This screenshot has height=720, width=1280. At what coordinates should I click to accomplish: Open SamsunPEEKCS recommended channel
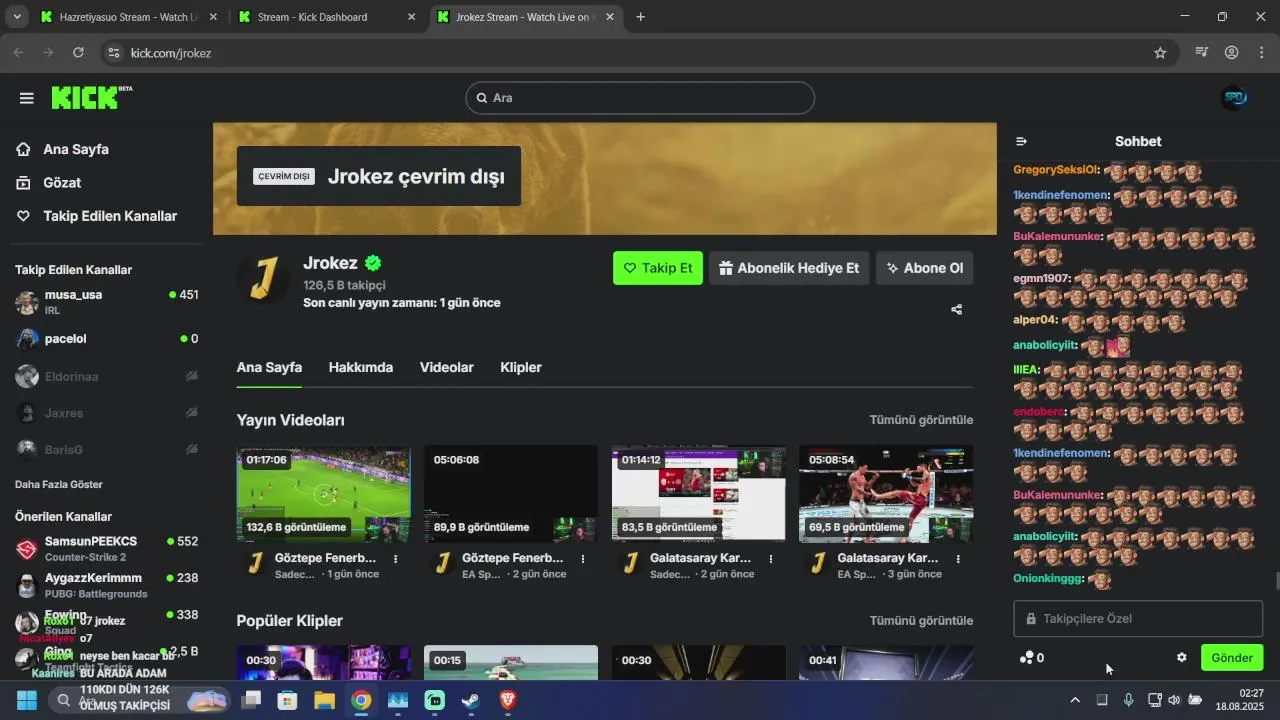tap(106, 548)
